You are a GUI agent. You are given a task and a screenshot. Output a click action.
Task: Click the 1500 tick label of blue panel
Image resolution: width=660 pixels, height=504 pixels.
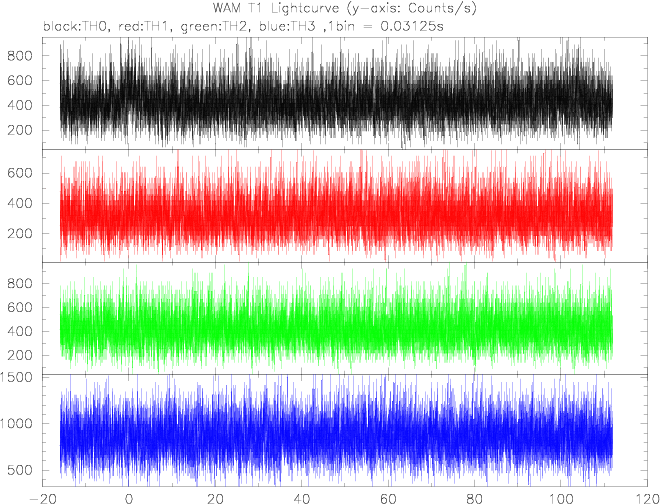pos(17,377)
